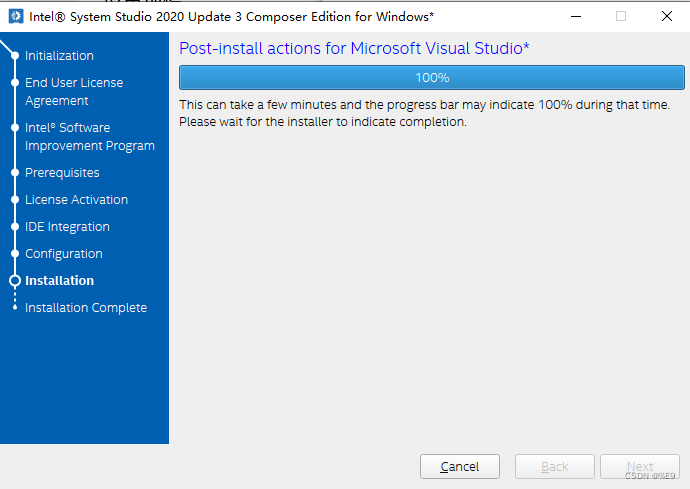Select the Installation Complete step
Screen dimensions: 690x489
(85, 308)
